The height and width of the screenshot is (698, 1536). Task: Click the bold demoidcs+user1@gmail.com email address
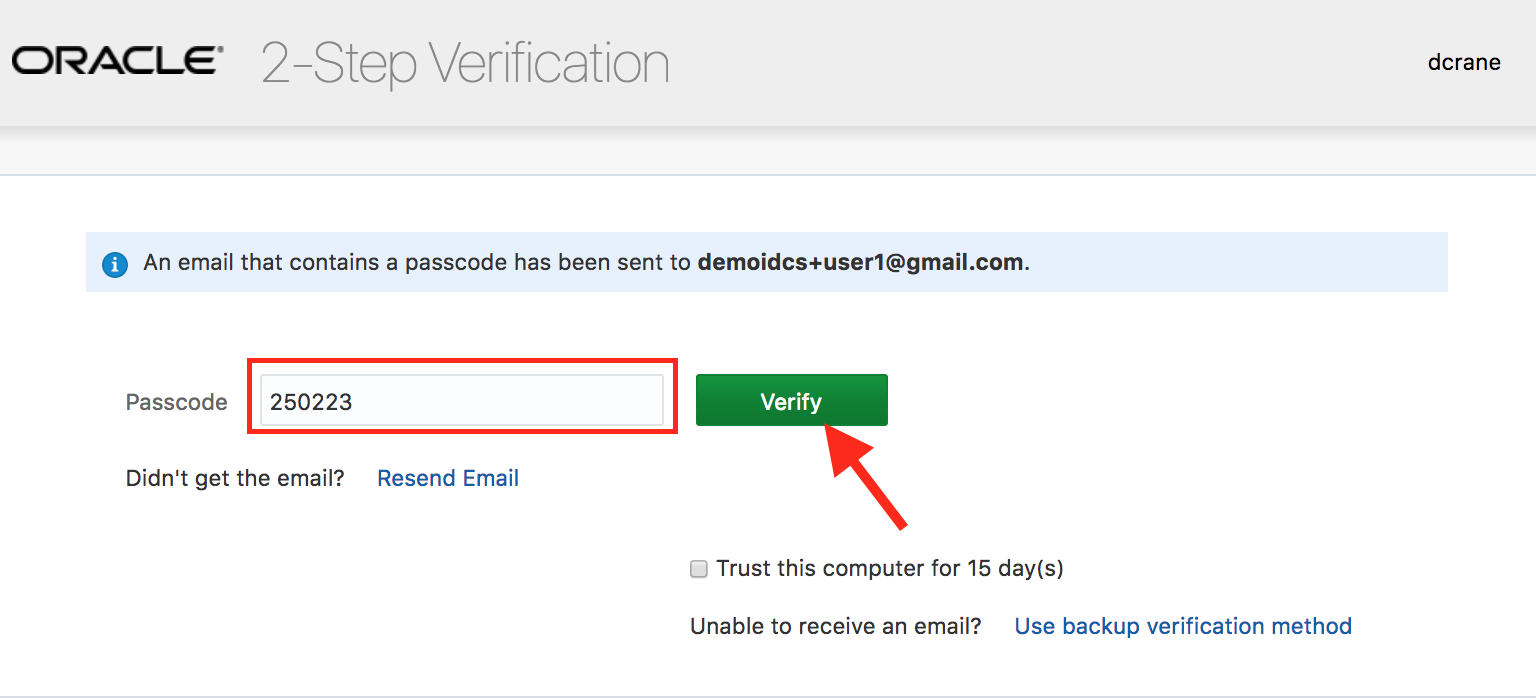click(860, 263)
